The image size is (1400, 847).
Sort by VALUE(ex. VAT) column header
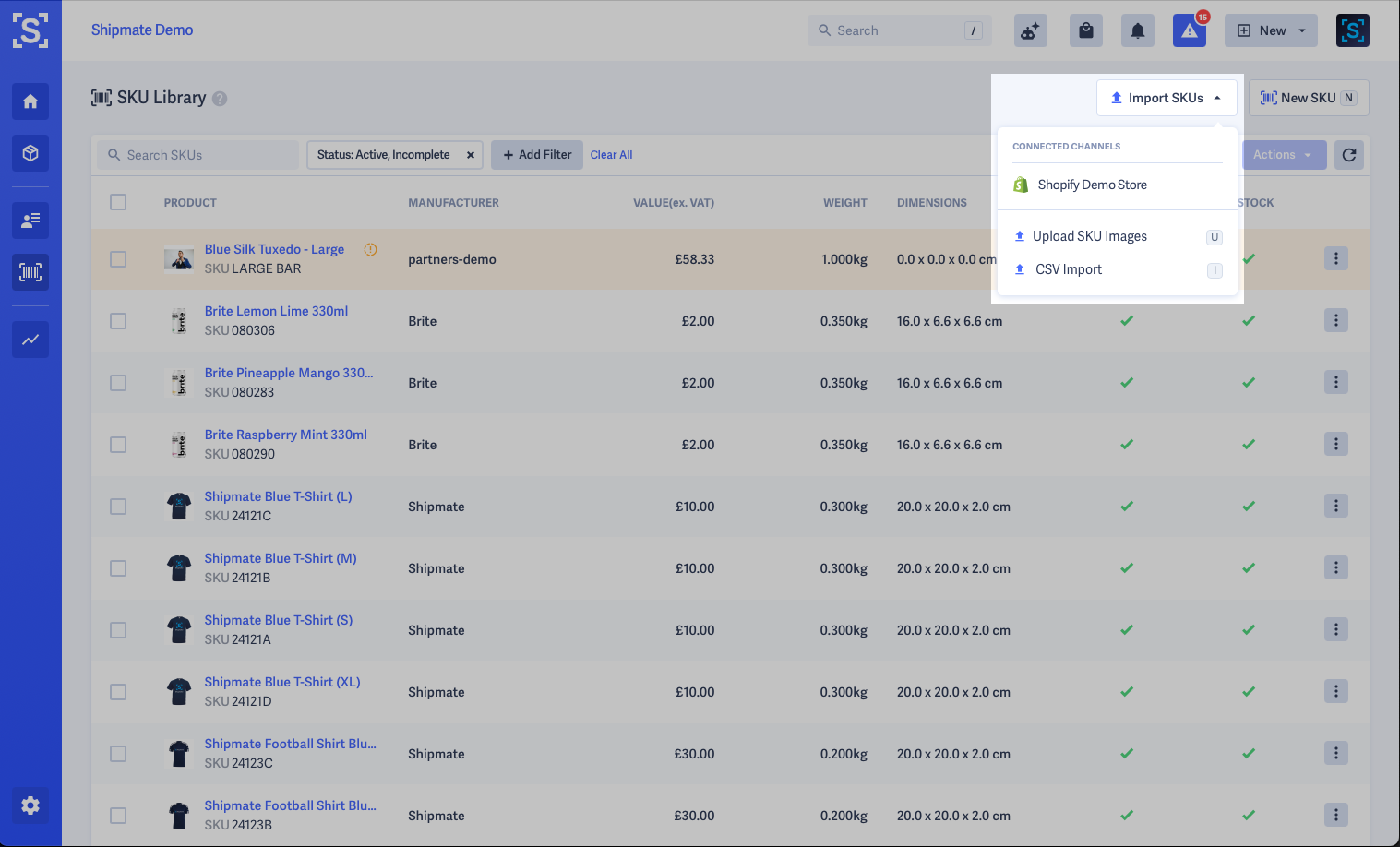[x=674, y=203]
